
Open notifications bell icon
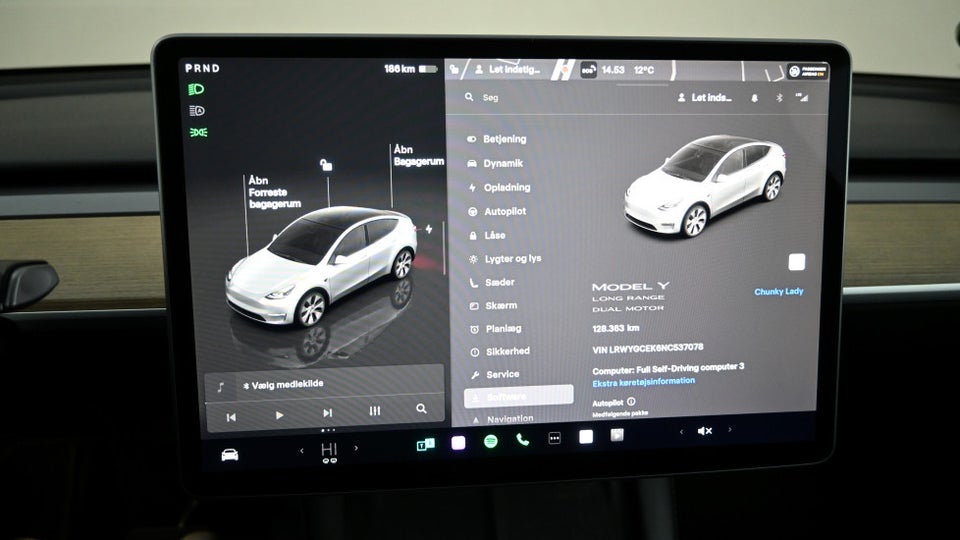tap(754, 98)
